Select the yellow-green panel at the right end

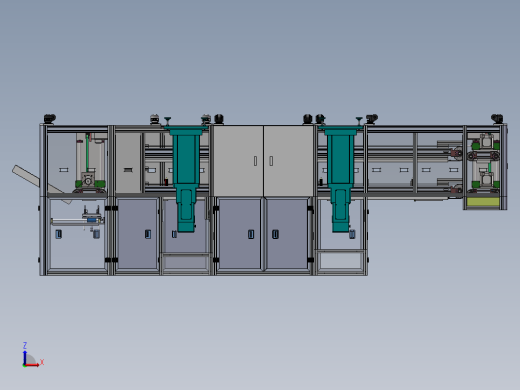pyautogui.click(x=483, y=202)
